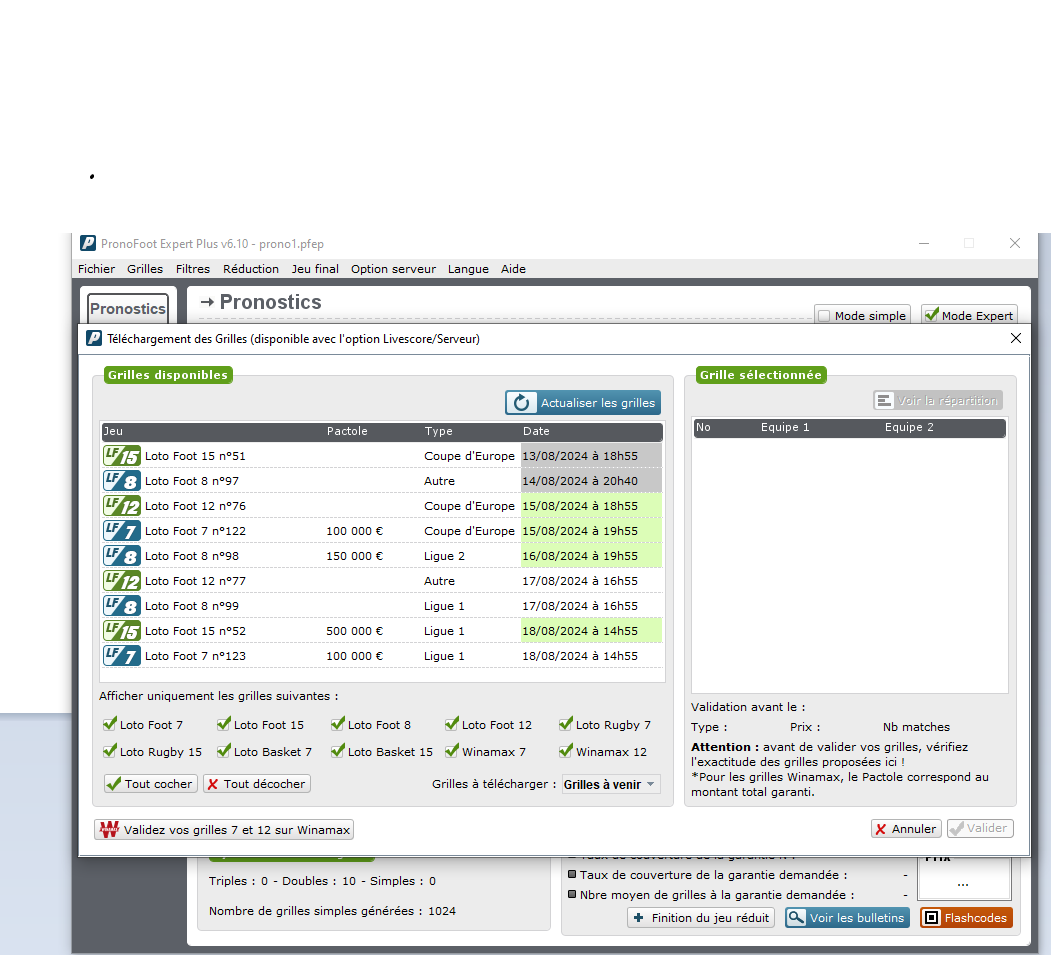Click Voir les bulletins button
The width and height of the screenshot is (1051, 955).
847,917
